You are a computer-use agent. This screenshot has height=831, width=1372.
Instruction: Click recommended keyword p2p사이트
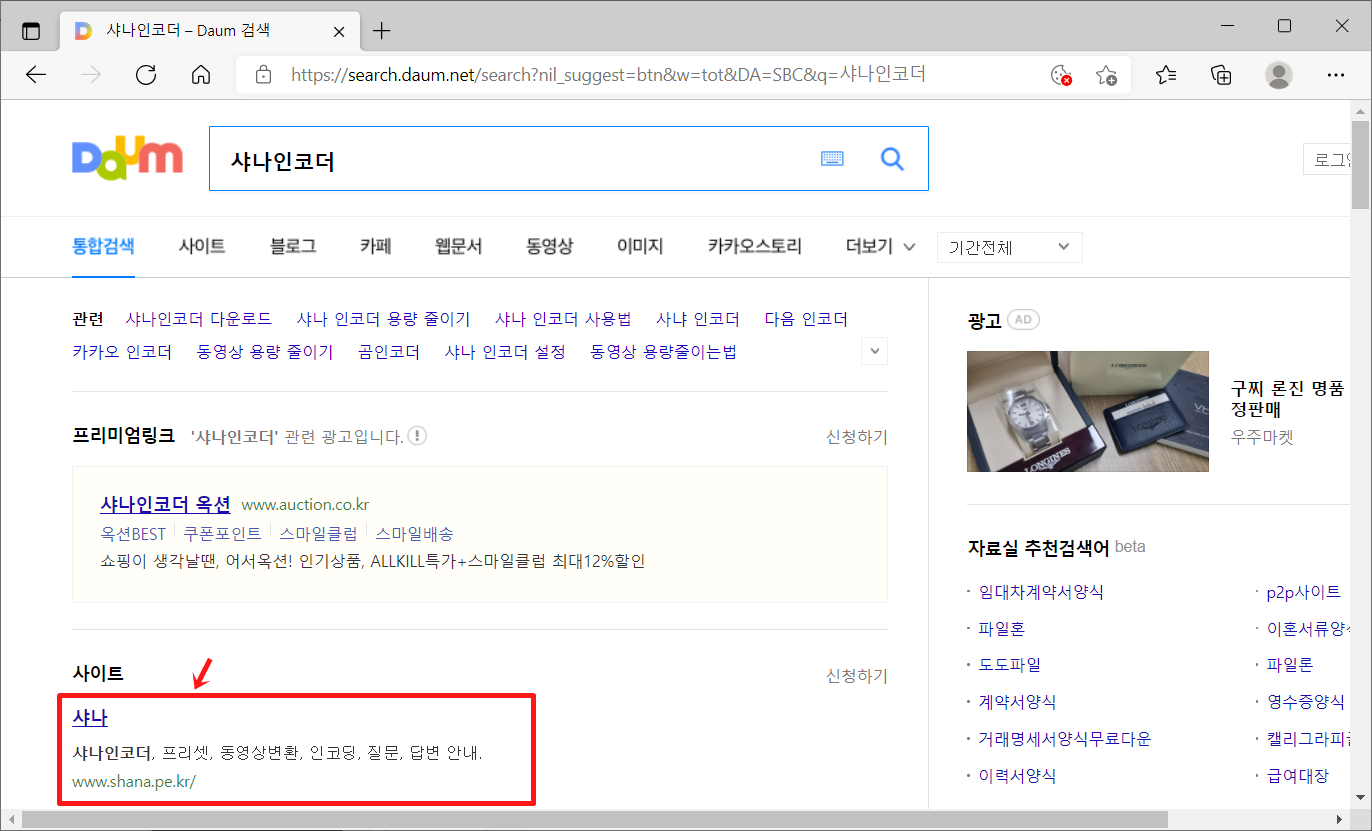[x=1304, y=592]
